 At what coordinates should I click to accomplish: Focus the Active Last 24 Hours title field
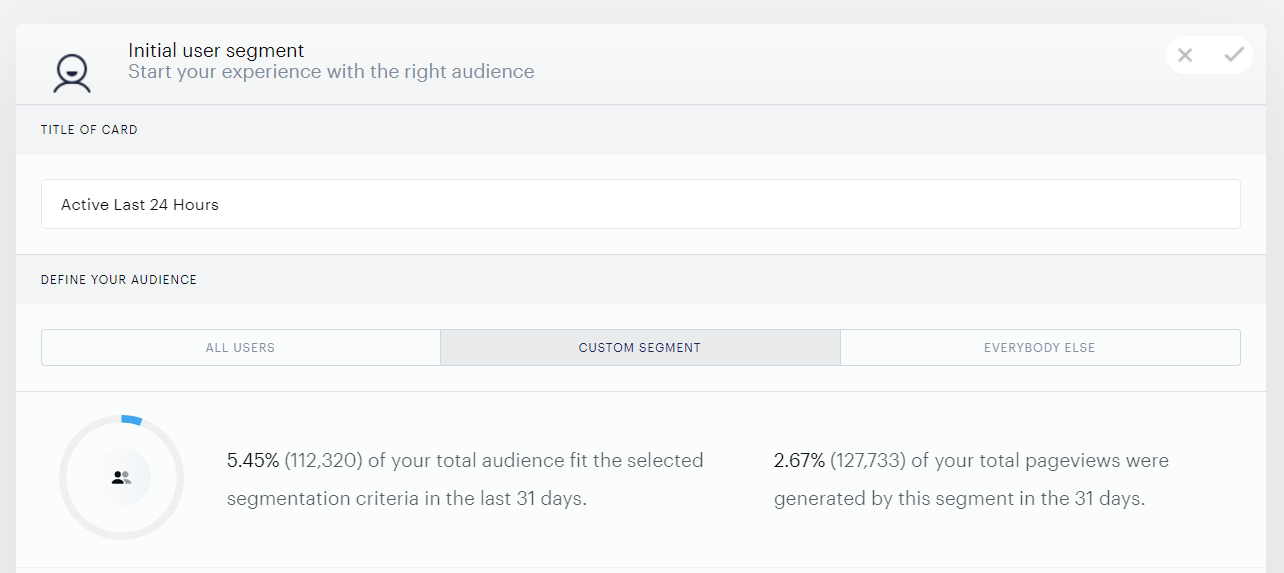[x=640, y=204]
